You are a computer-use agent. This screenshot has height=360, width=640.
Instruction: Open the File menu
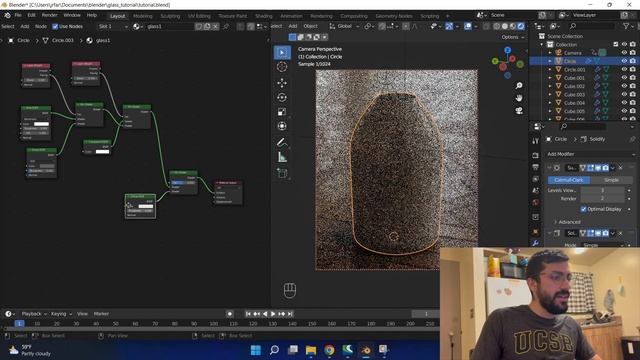click(x=18, y=15)
